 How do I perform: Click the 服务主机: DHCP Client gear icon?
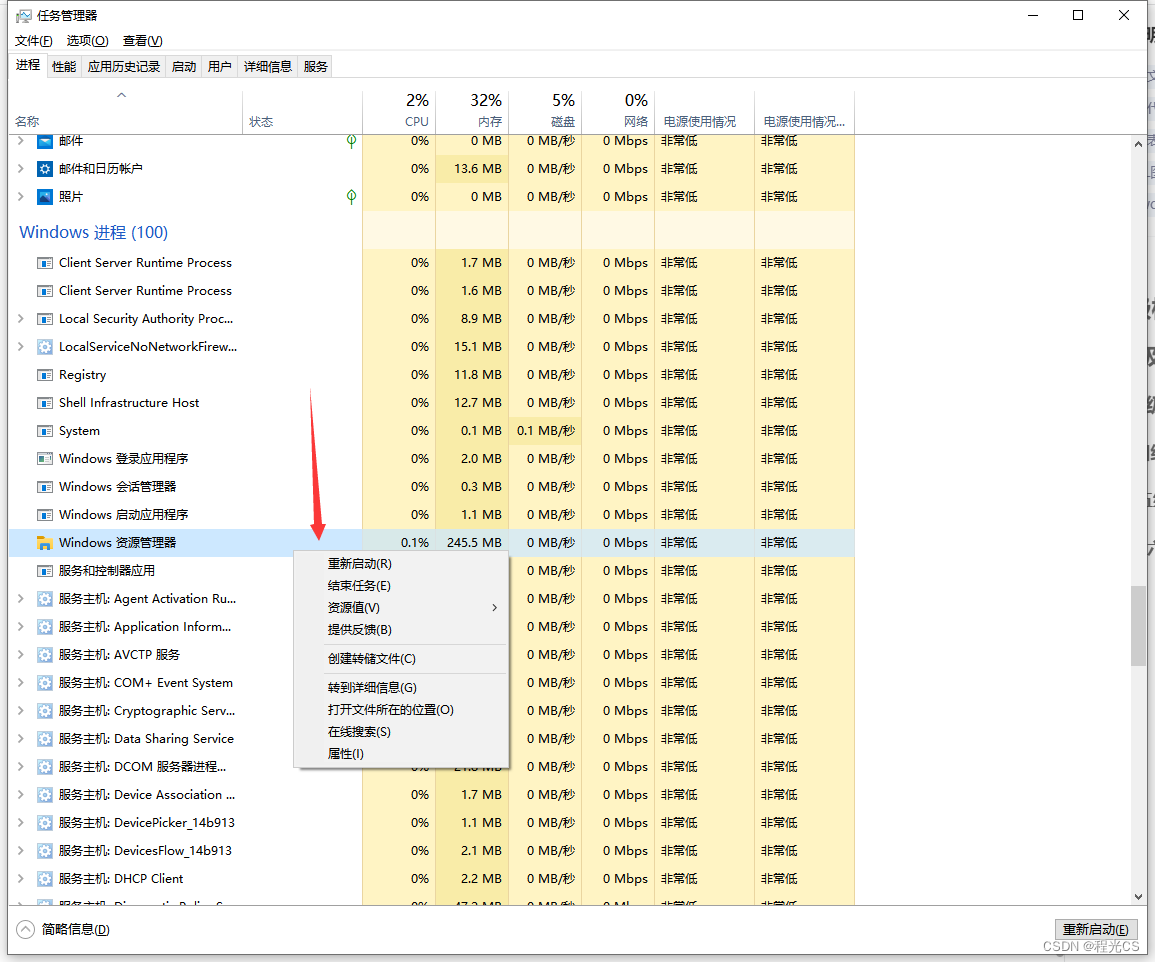point(45,879)
